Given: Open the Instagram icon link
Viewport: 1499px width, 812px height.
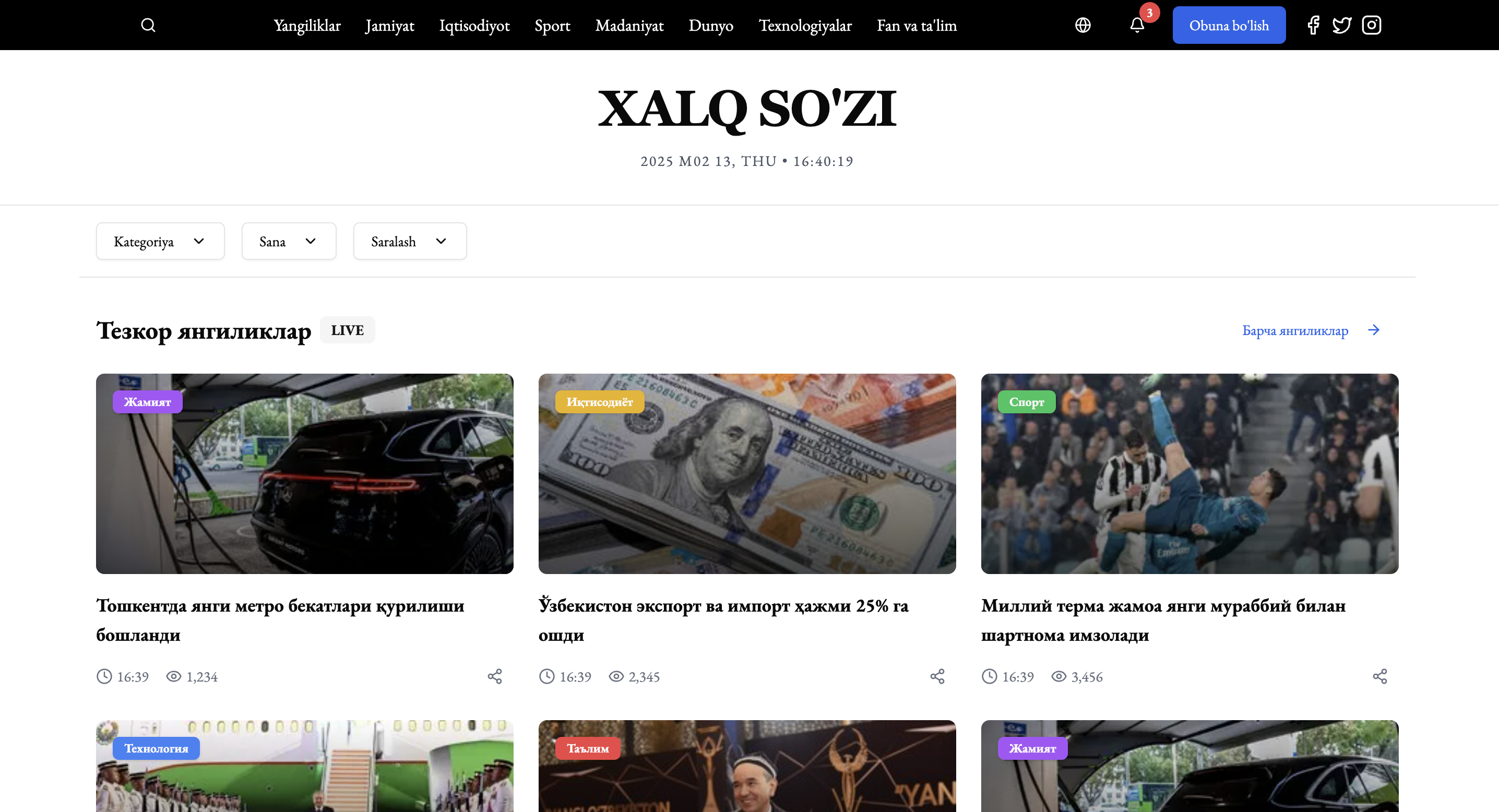Looking at the screenshot, I should point(1371,25).
